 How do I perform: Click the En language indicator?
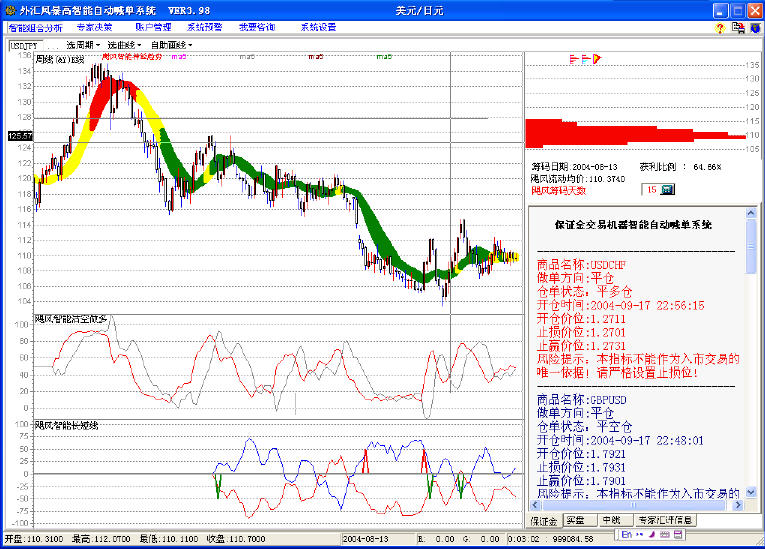pyautogui.click(x=626, y=535)
